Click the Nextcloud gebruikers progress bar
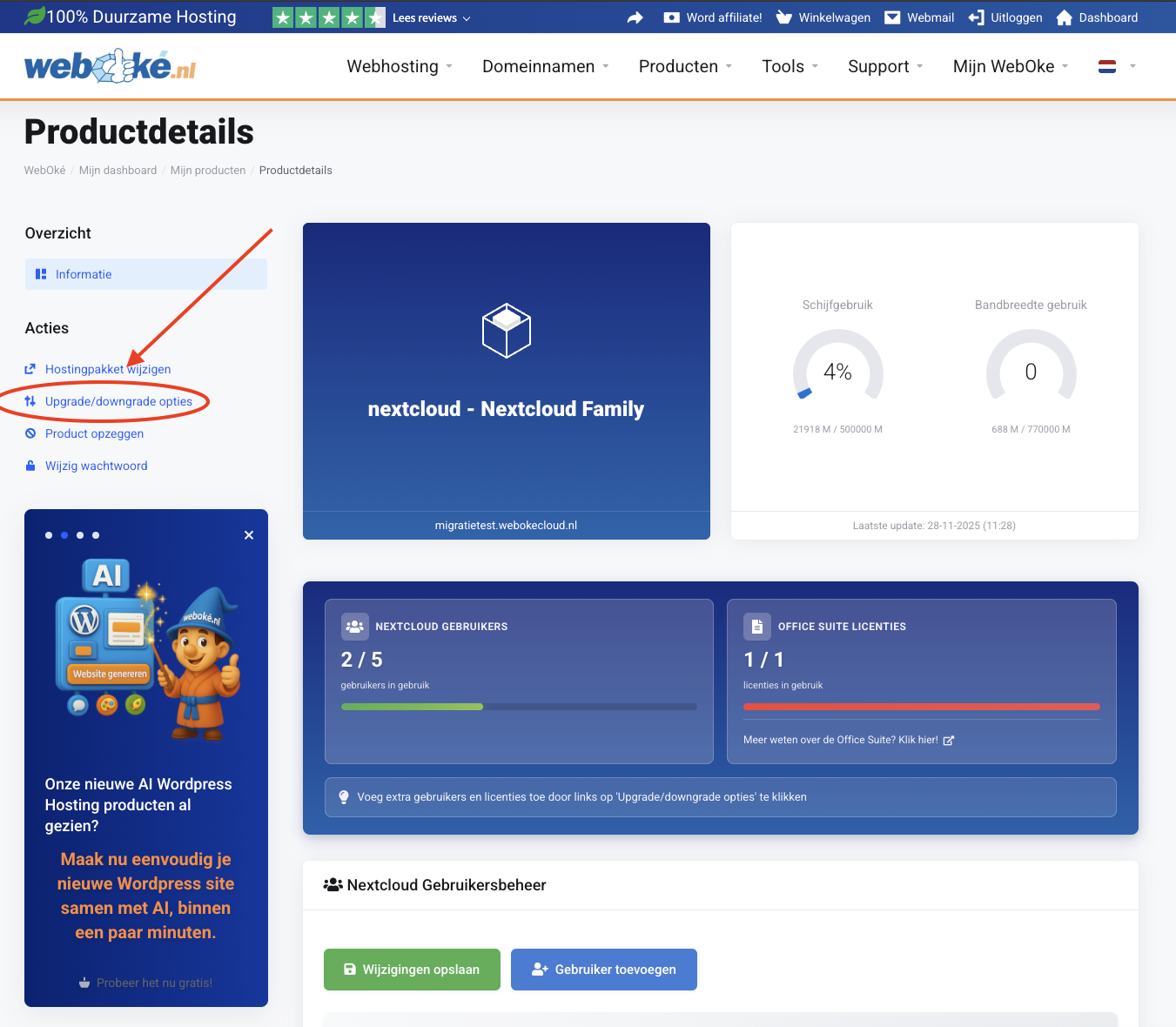The height and width of the screenshot is (1027, 1176). click(x=519, y=707)
